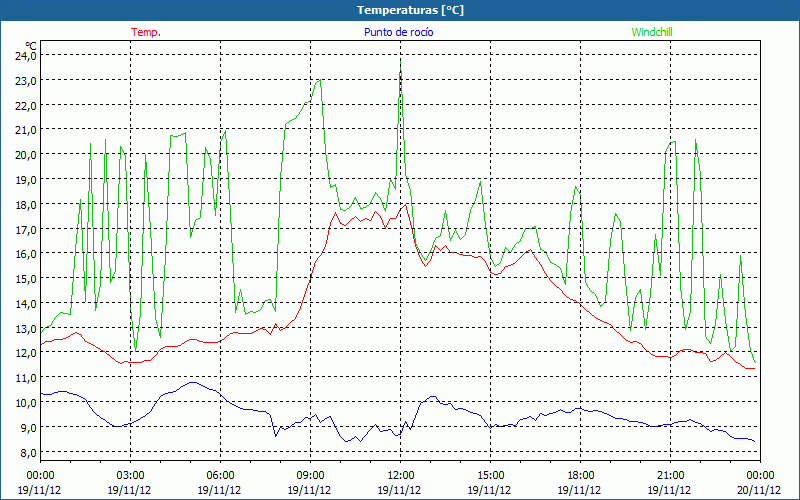Screen dimensions: 800x500
Task: Click the 19/11/12 date under 21:00
Action: [669, 490]
